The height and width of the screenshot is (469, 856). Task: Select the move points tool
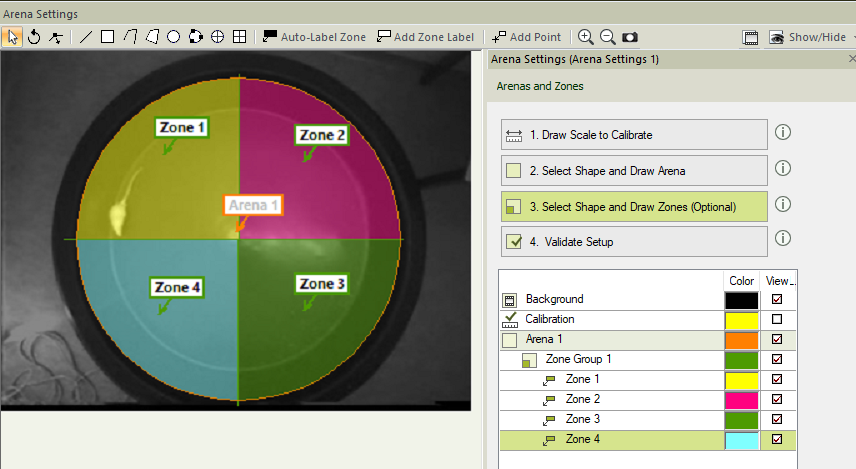click(x=56, y=37)
